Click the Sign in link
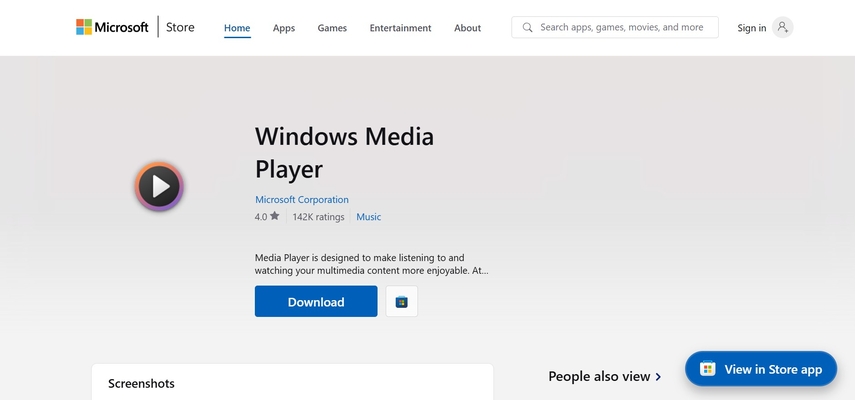Viewport: 855px width, 400px height. point(751,28)
